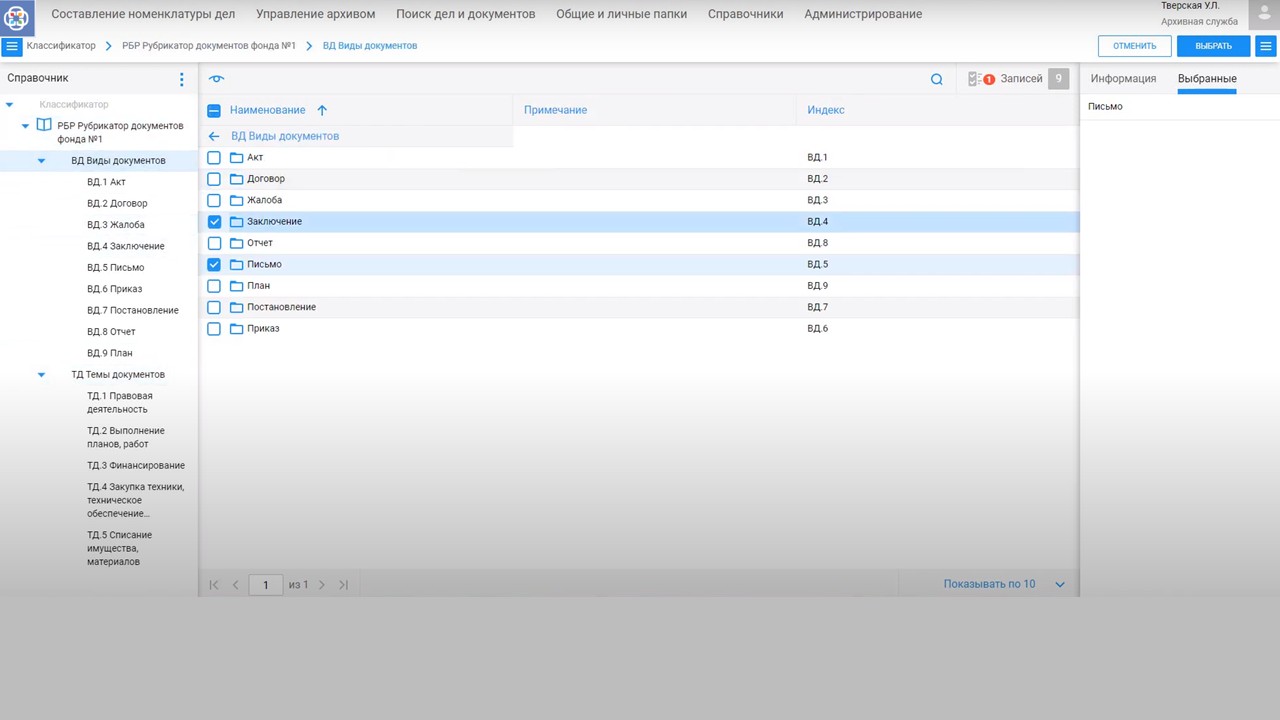The image size is (1280, 720).
Task: Click the search magnifier icon
Action: [x=936, y=79]
